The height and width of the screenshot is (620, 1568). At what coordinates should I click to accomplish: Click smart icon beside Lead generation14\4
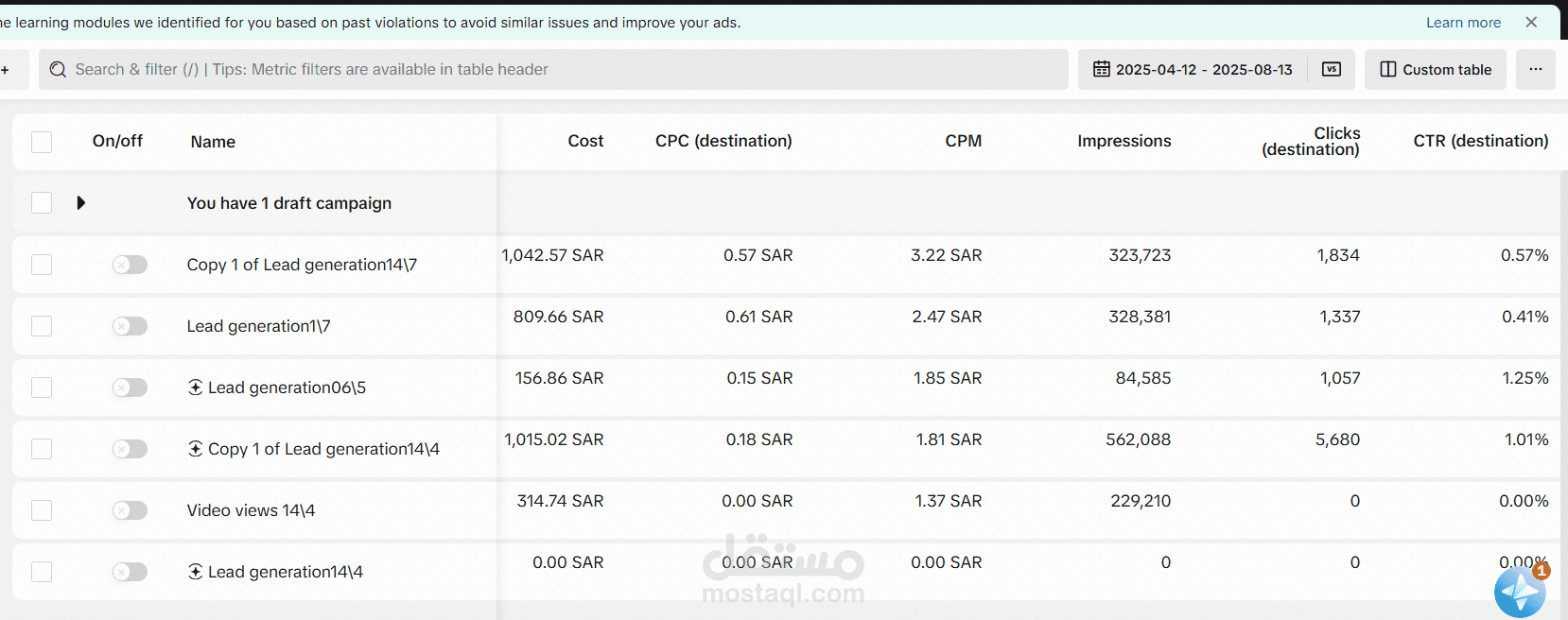click(x=196, y=571)
